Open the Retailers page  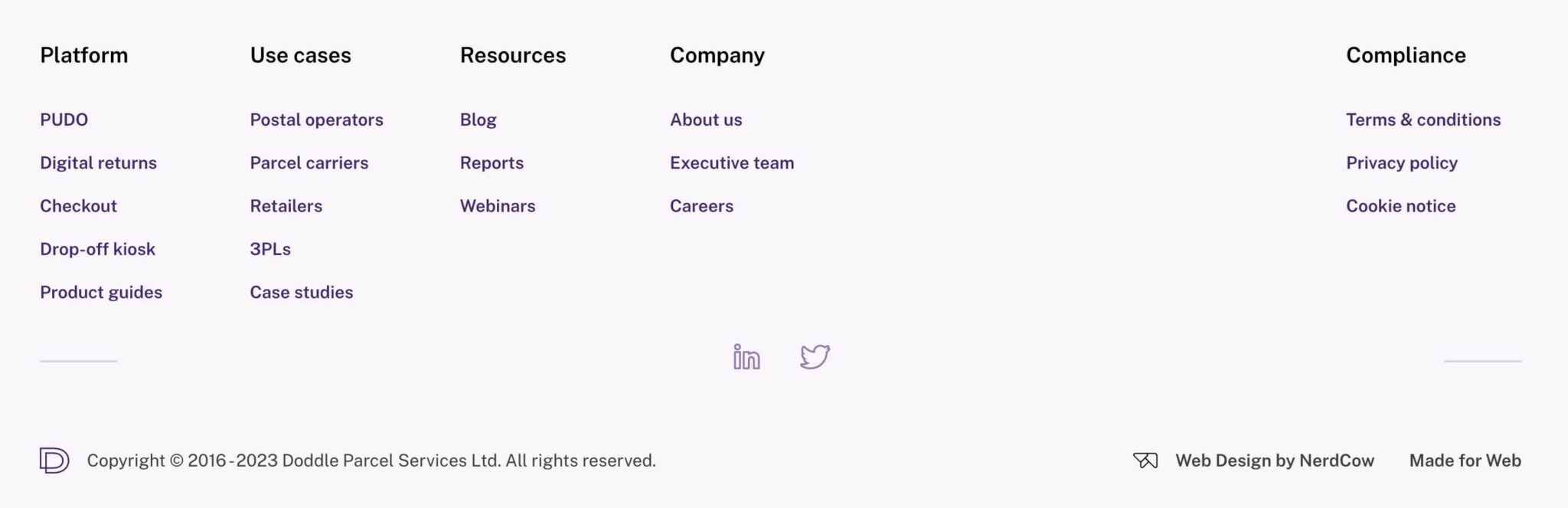click(x=286, y=205)
